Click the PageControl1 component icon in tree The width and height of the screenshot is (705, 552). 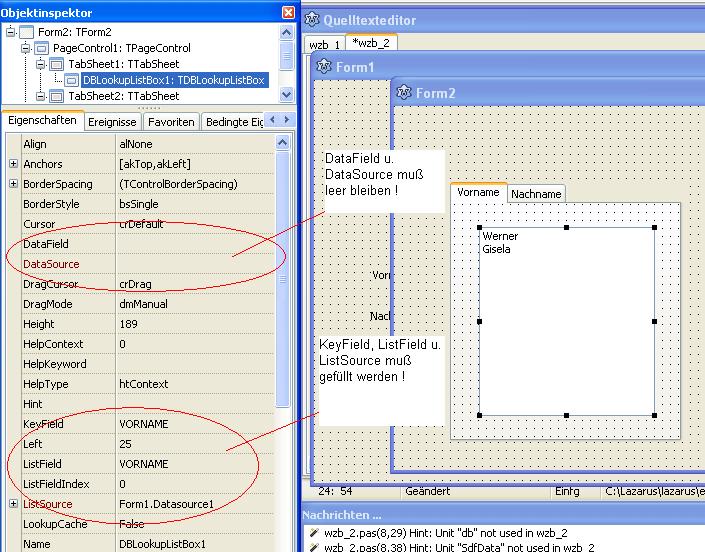[41, 48]
